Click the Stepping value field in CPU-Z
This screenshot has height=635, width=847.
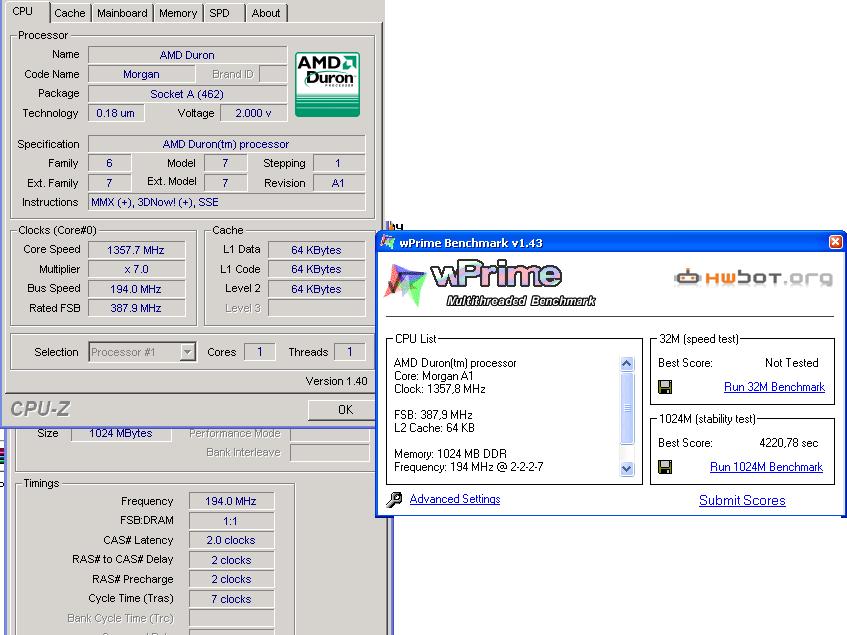pos(339,163)
